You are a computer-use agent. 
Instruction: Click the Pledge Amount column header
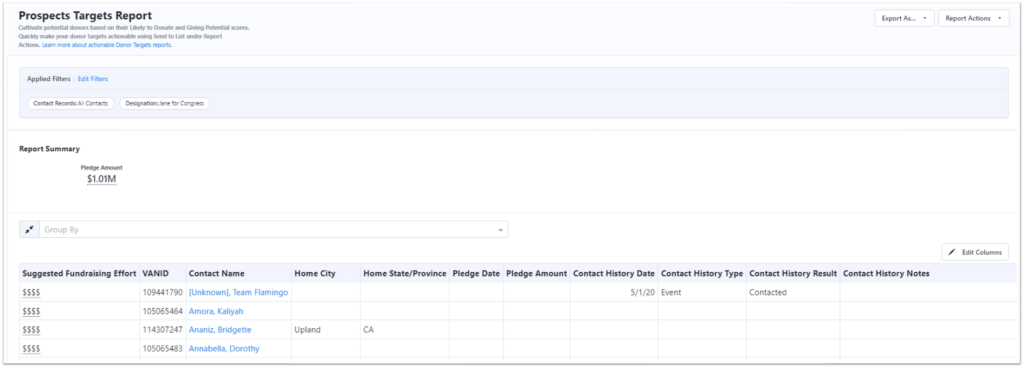click(537, 273)
